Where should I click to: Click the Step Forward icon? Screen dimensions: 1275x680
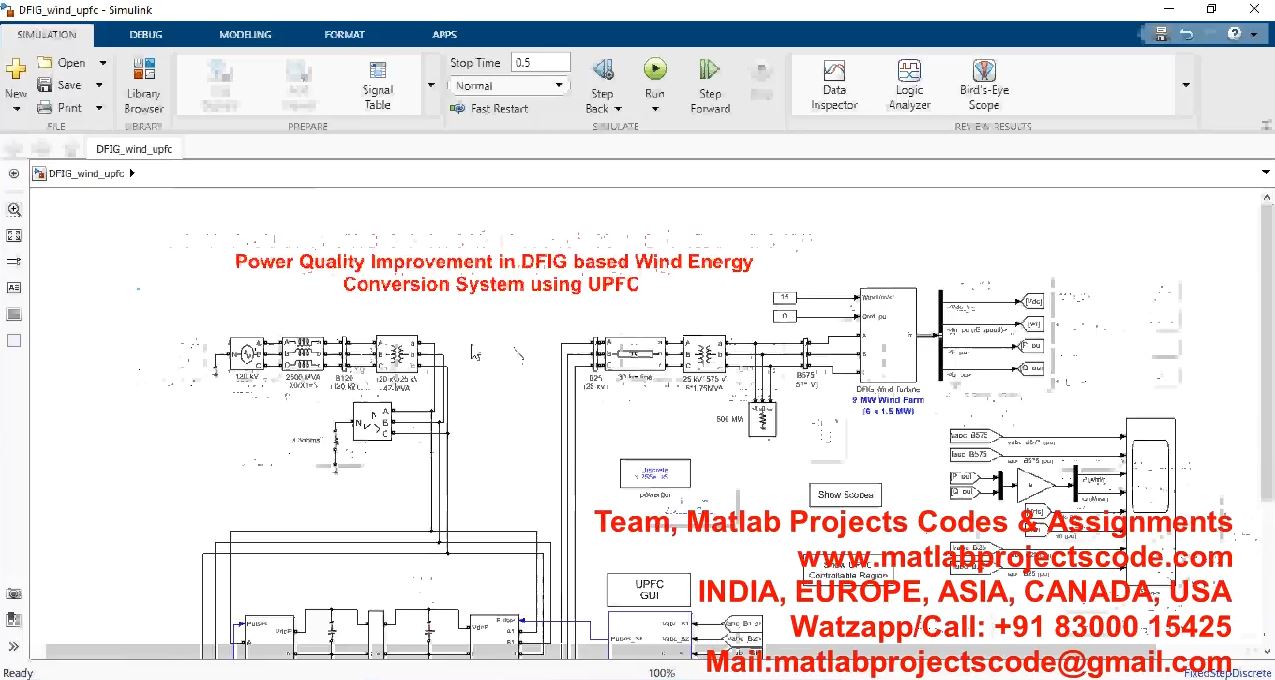tap(710, 70)
